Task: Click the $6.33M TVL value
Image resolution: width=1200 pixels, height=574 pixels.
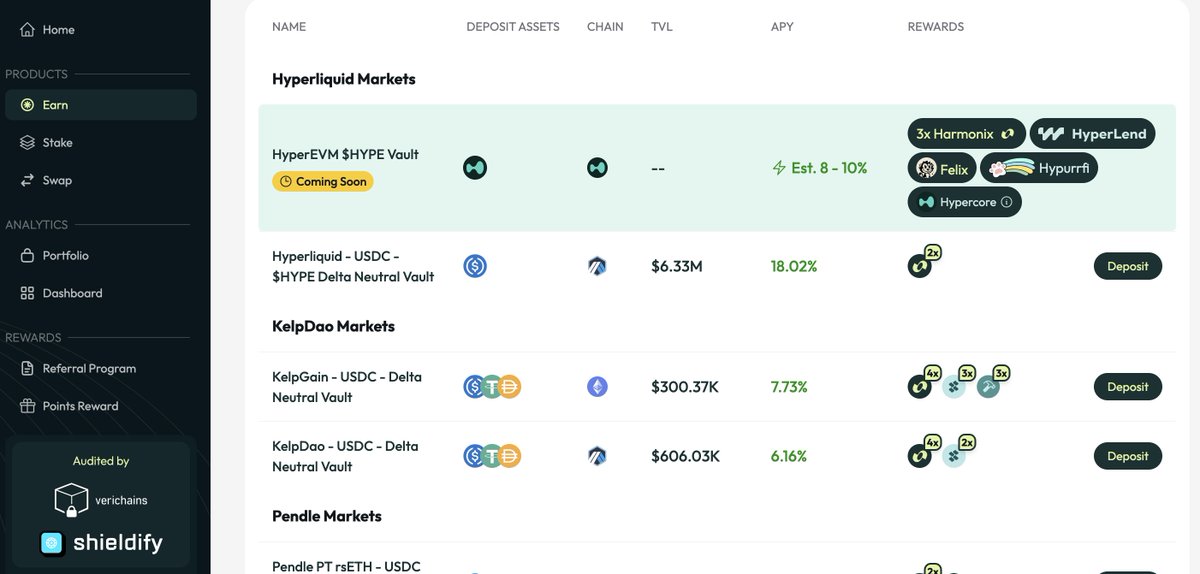Action: [x=677, y=266]
